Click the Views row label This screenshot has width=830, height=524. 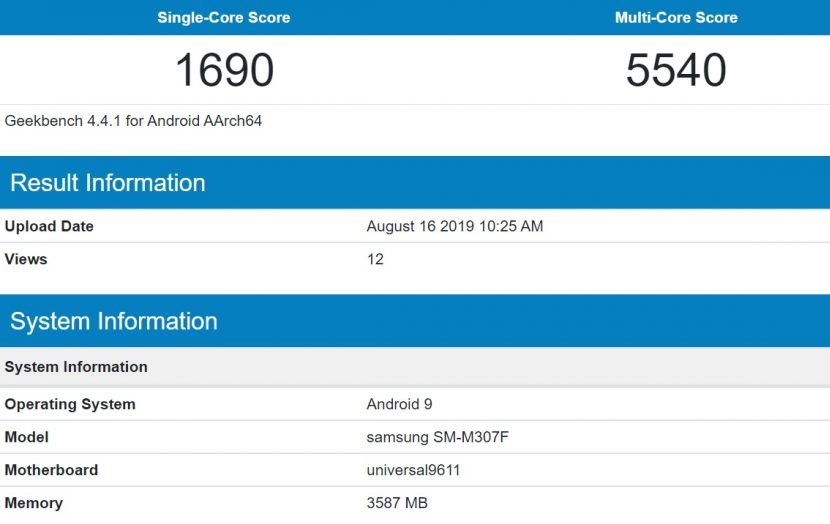pyautogui.click(x=26, y=259)
